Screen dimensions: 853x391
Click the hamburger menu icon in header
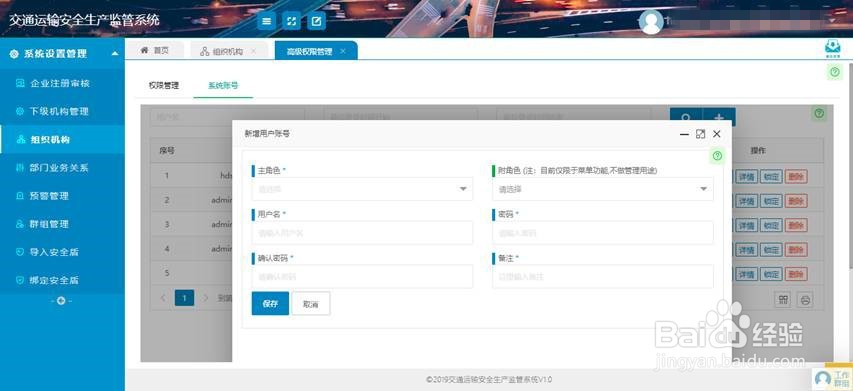pos(266,21)
